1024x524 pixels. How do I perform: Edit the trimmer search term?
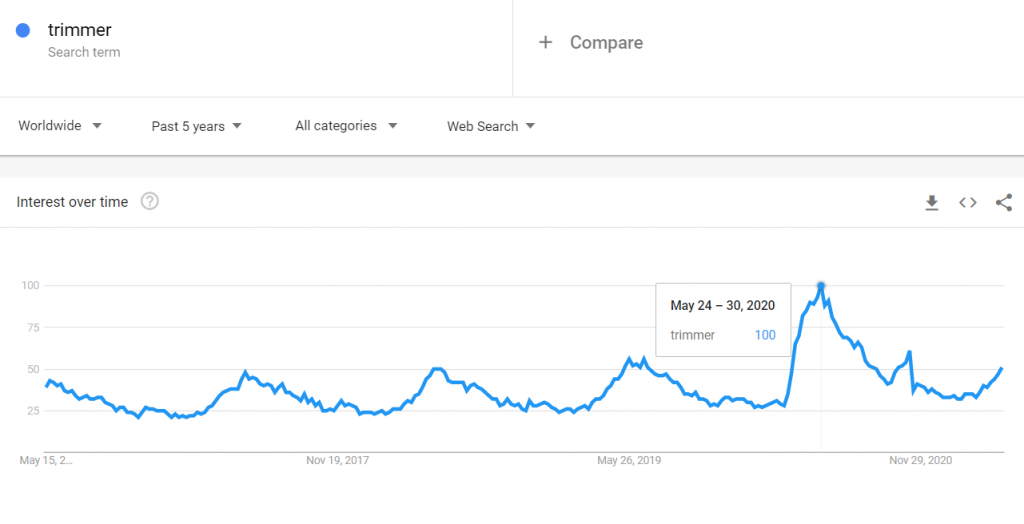pos(80,30)
